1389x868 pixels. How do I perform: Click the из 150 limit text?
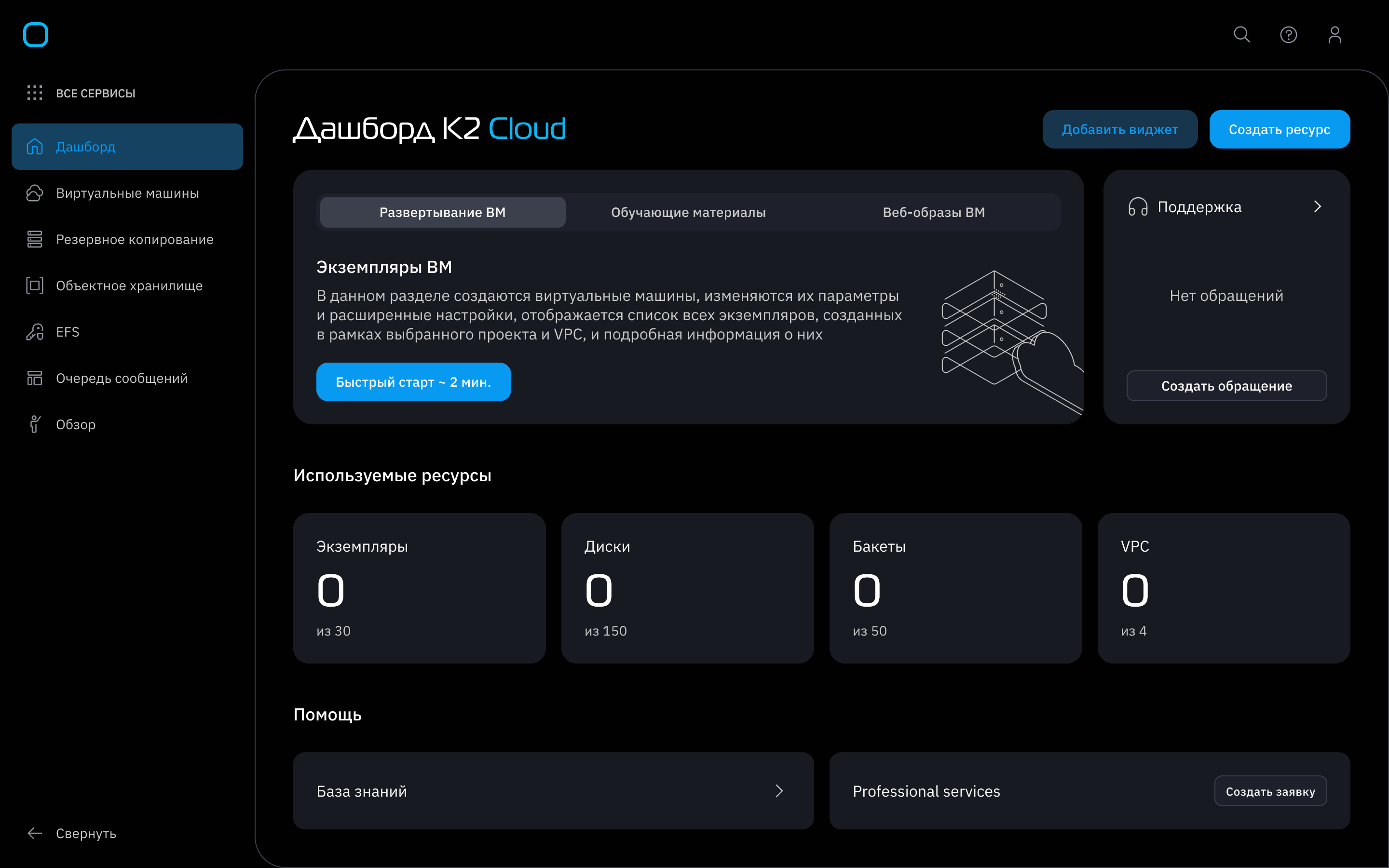coord(606,631)
